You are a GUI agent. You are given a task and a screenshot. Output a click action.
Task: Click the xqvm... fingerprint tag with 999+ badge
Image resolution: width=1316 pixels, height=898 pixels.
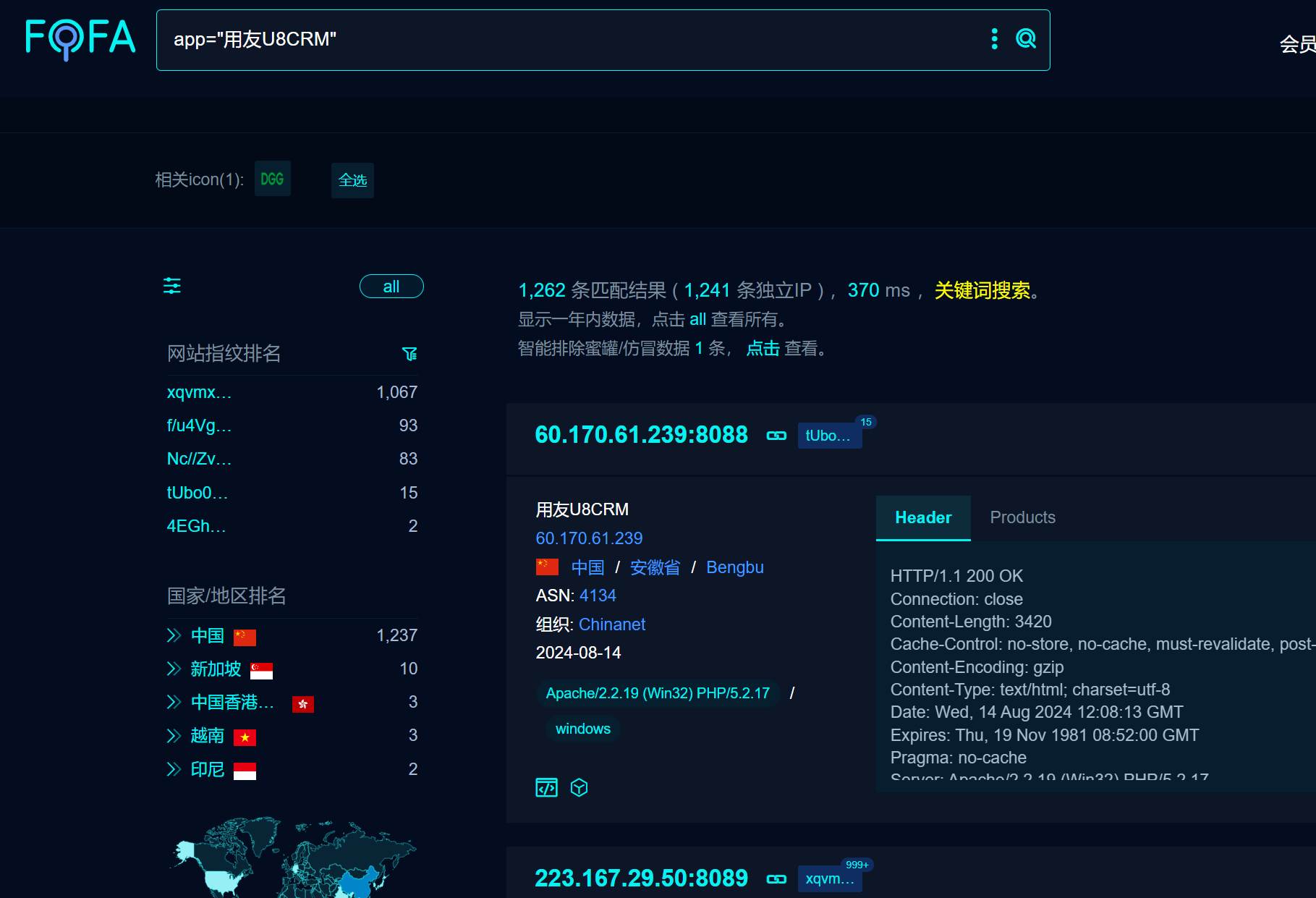[x=829, y=879]
